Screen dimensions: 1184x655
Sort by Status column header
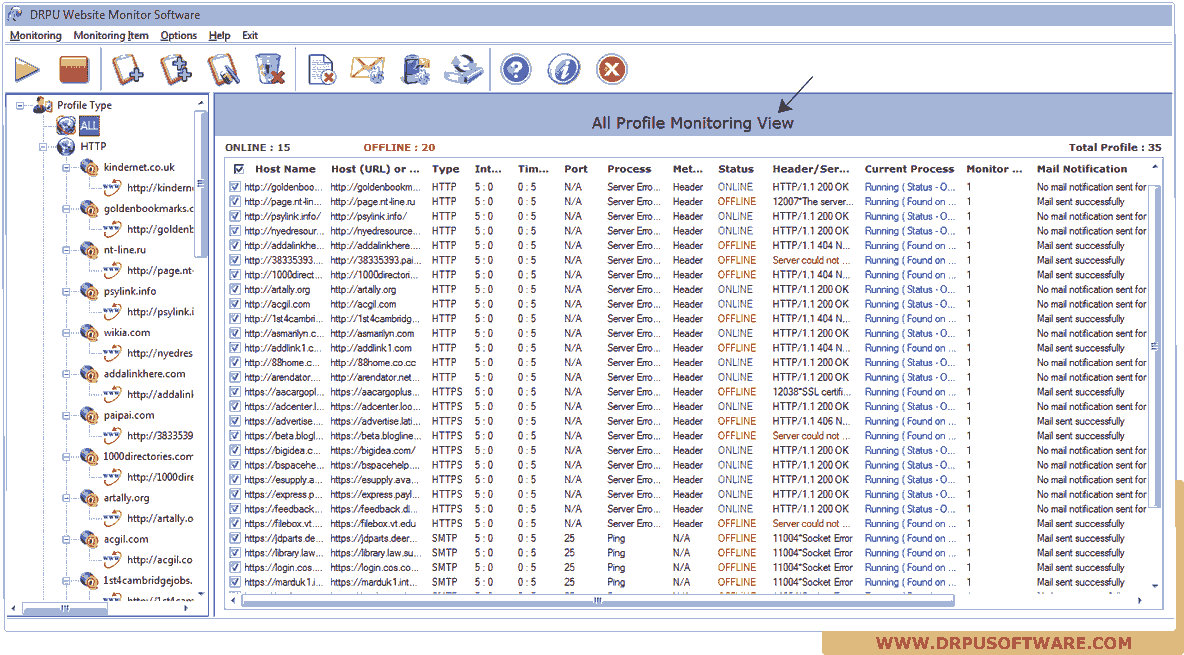(x=735, y=169)
